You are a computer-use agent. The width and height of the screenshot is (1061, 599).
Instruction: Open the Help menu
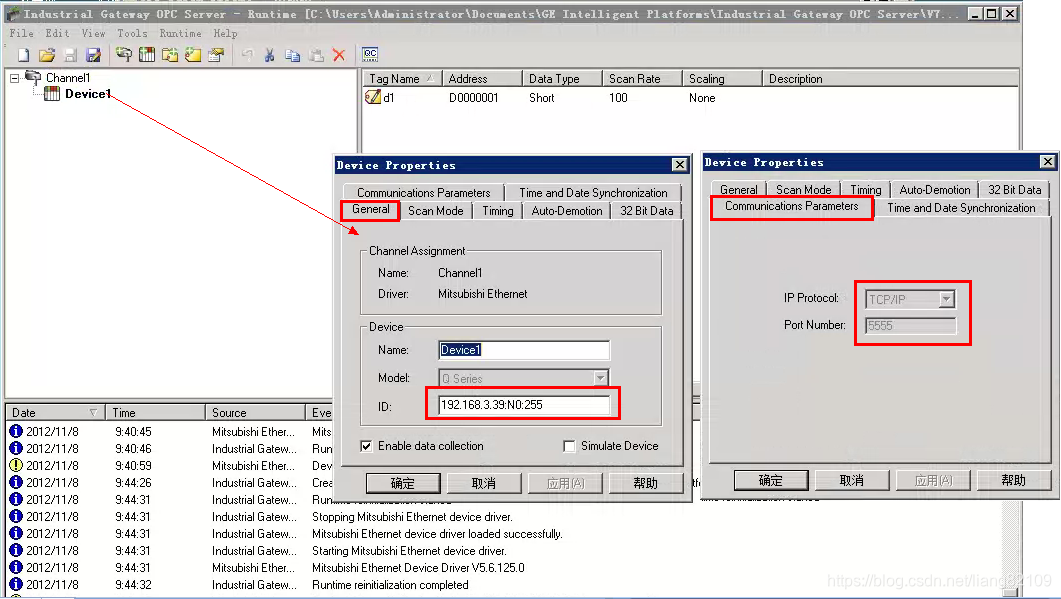225,33
